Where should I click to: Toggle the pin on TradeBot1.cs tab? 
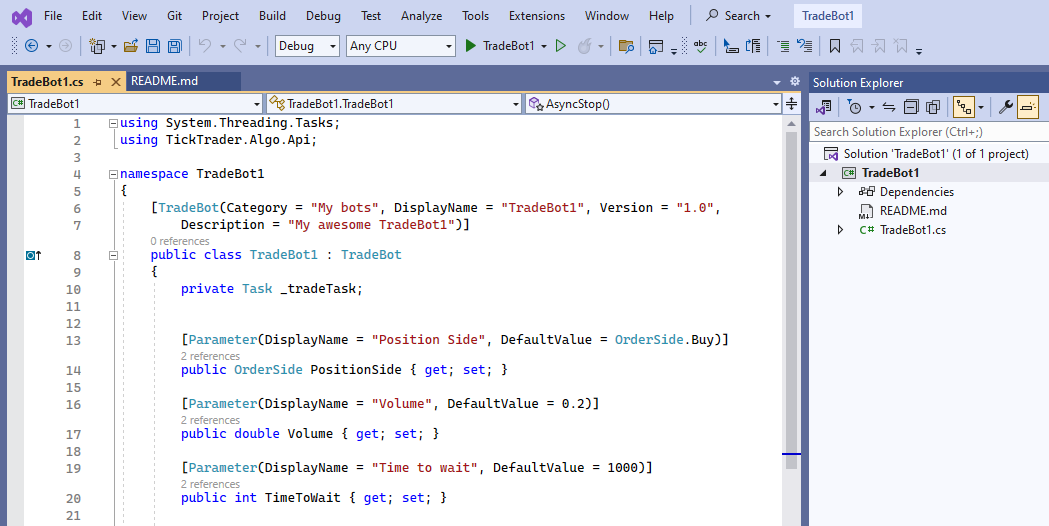click(x=98, y=82)
